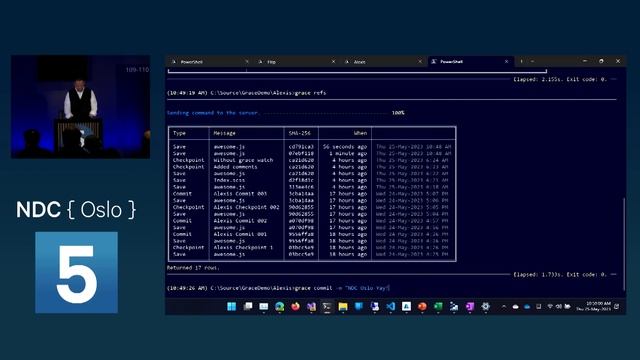The height and width of the screenshot is (360, 640).
Task: Click the 'Without grace watch' message
Action: click(x=243, y=160)
